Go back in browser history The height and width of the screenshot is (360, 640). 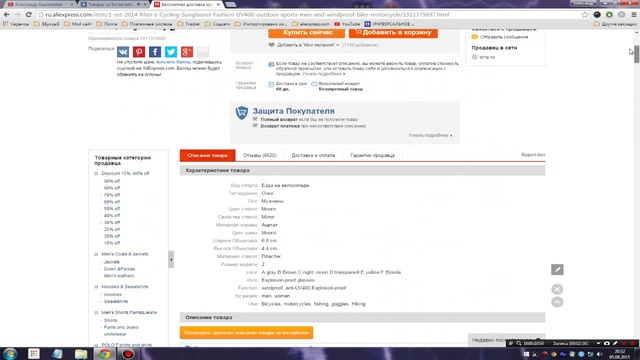coord(7,15)
